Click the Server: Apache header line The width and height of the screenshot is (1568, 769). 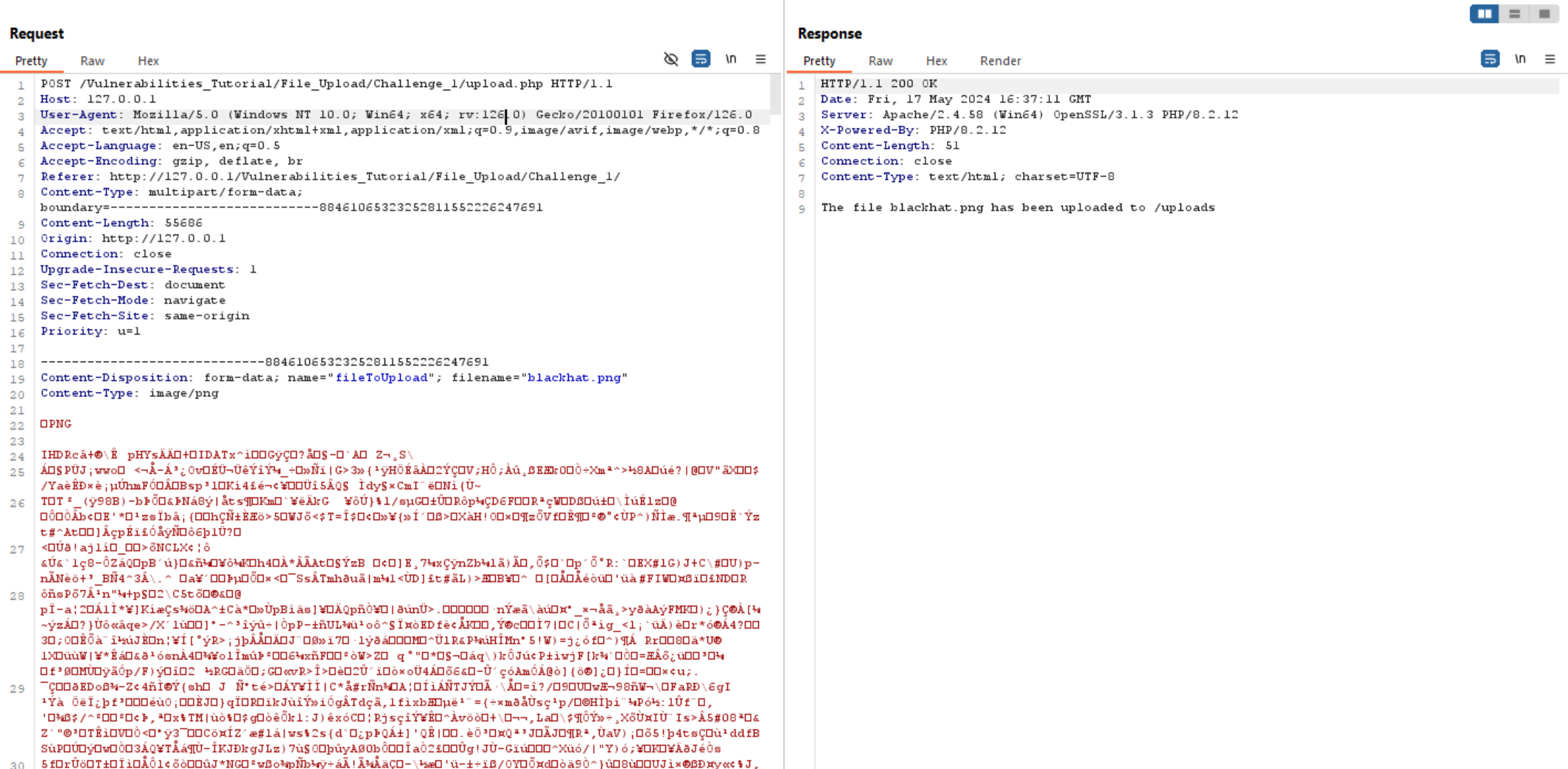pyautogui.click(x=1029, y=115)
